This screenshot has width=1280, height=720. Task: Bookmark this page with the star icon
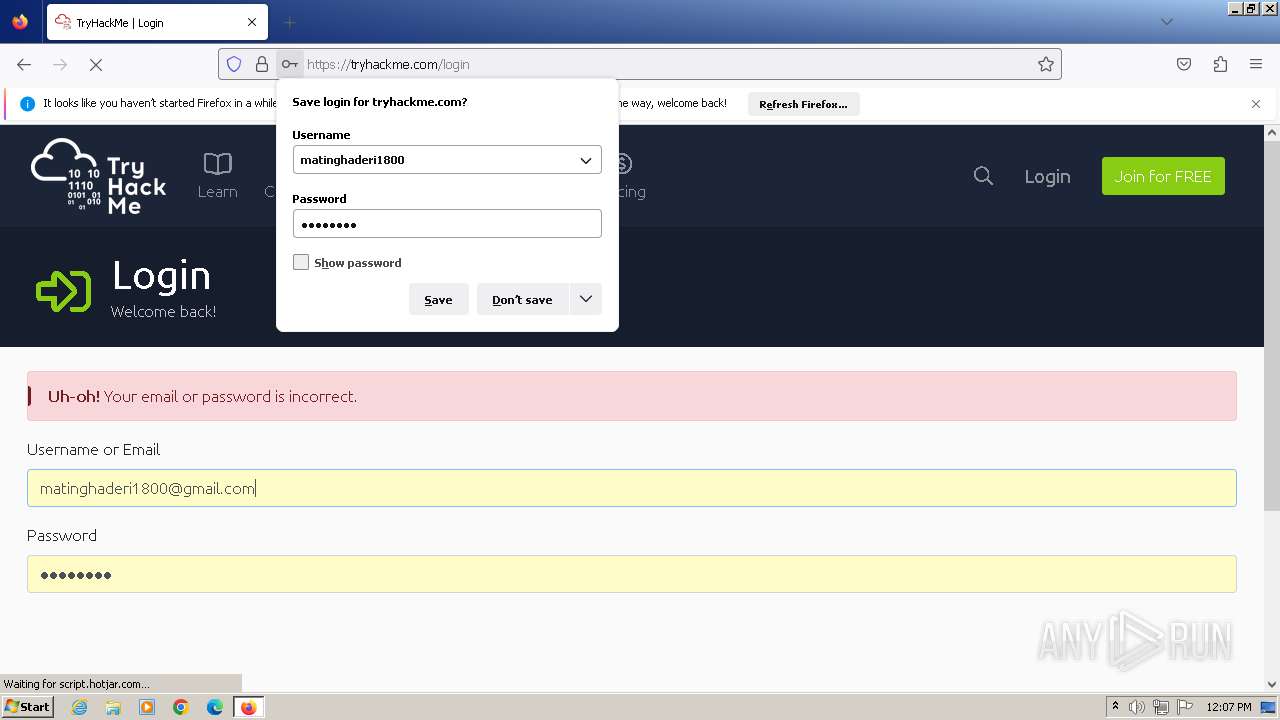point(1046,64)
